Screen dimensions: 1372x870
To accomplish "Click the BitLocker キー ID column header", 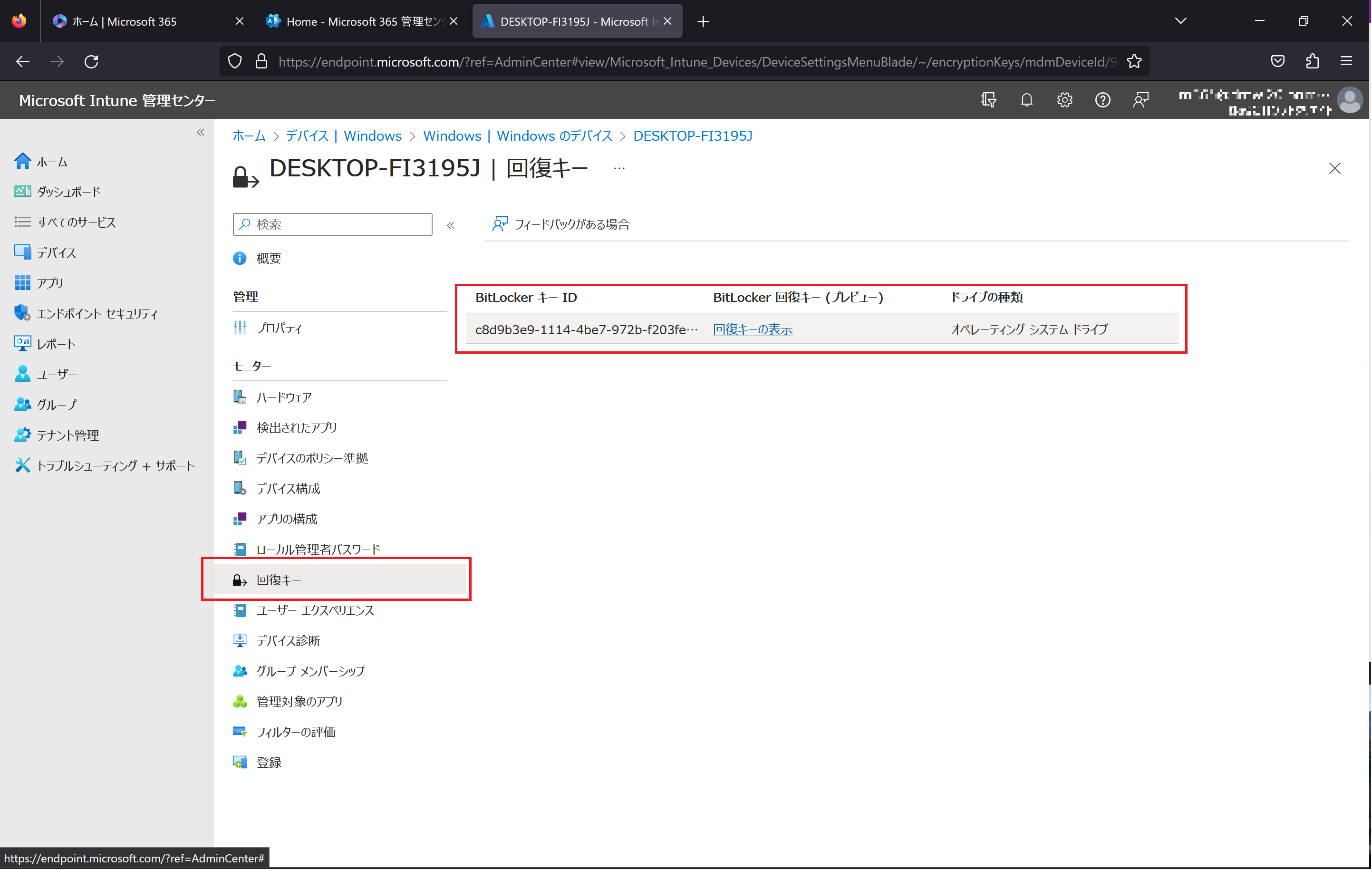I will pos(526,298).
